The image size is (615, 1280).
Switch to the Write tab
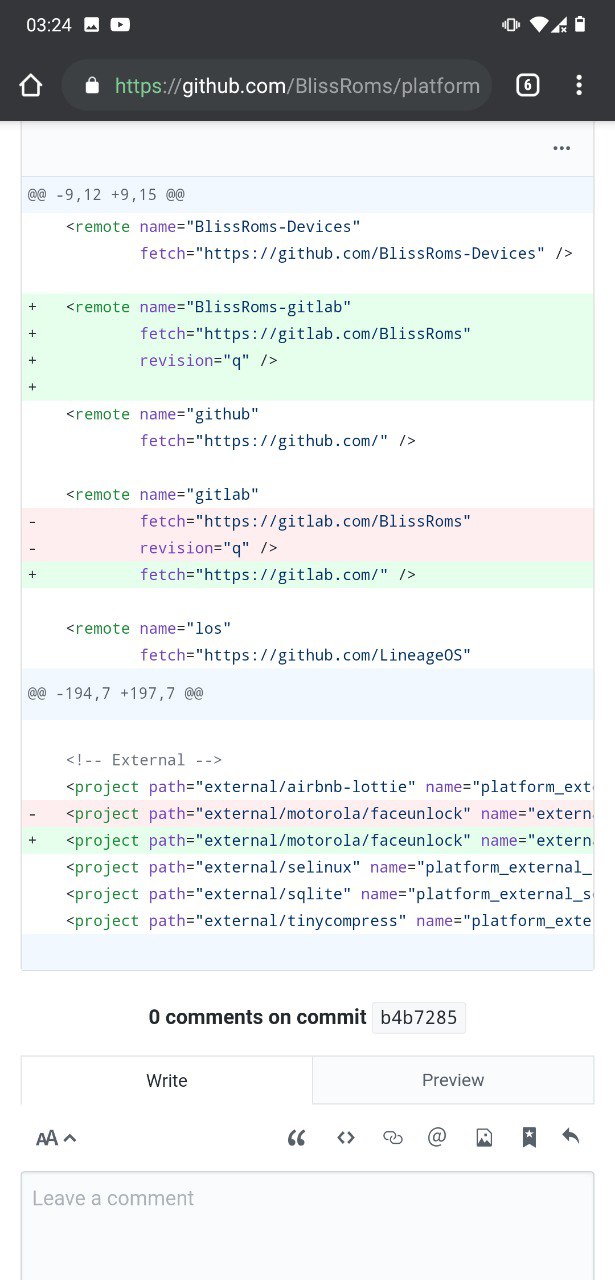167,1080
